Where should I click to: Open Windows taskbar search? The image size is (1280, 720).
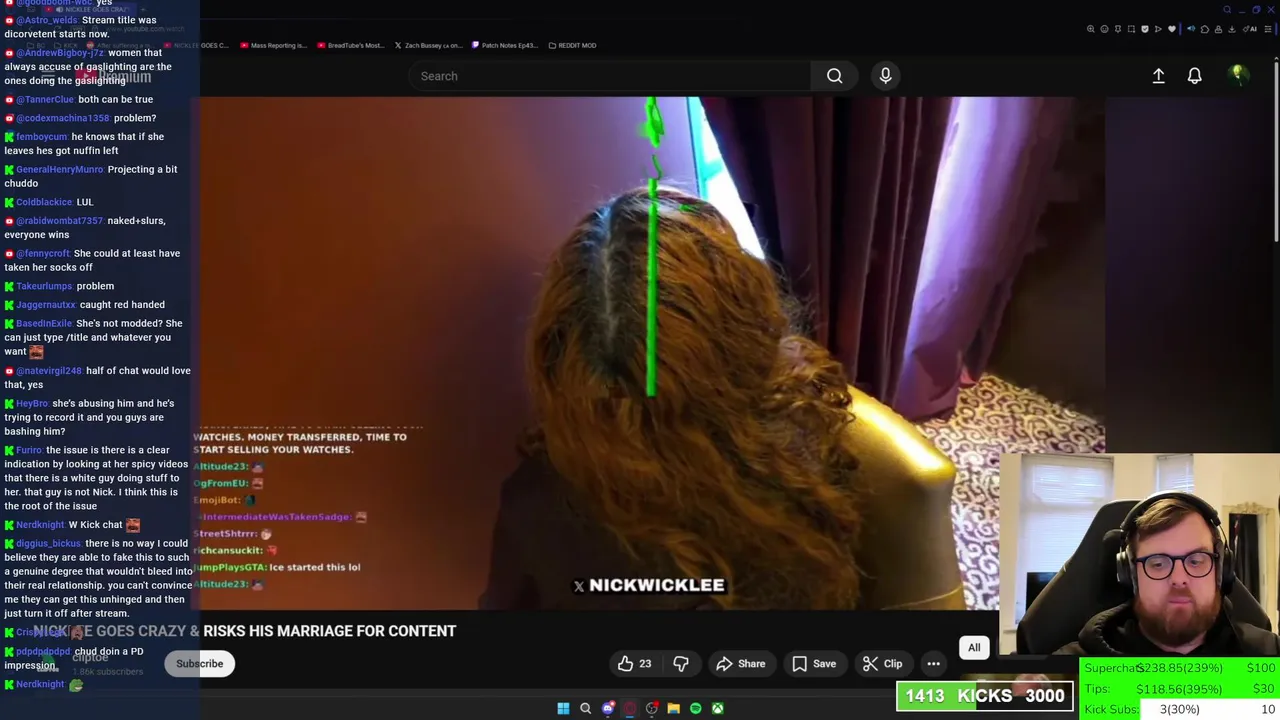(x=586, y=708)
